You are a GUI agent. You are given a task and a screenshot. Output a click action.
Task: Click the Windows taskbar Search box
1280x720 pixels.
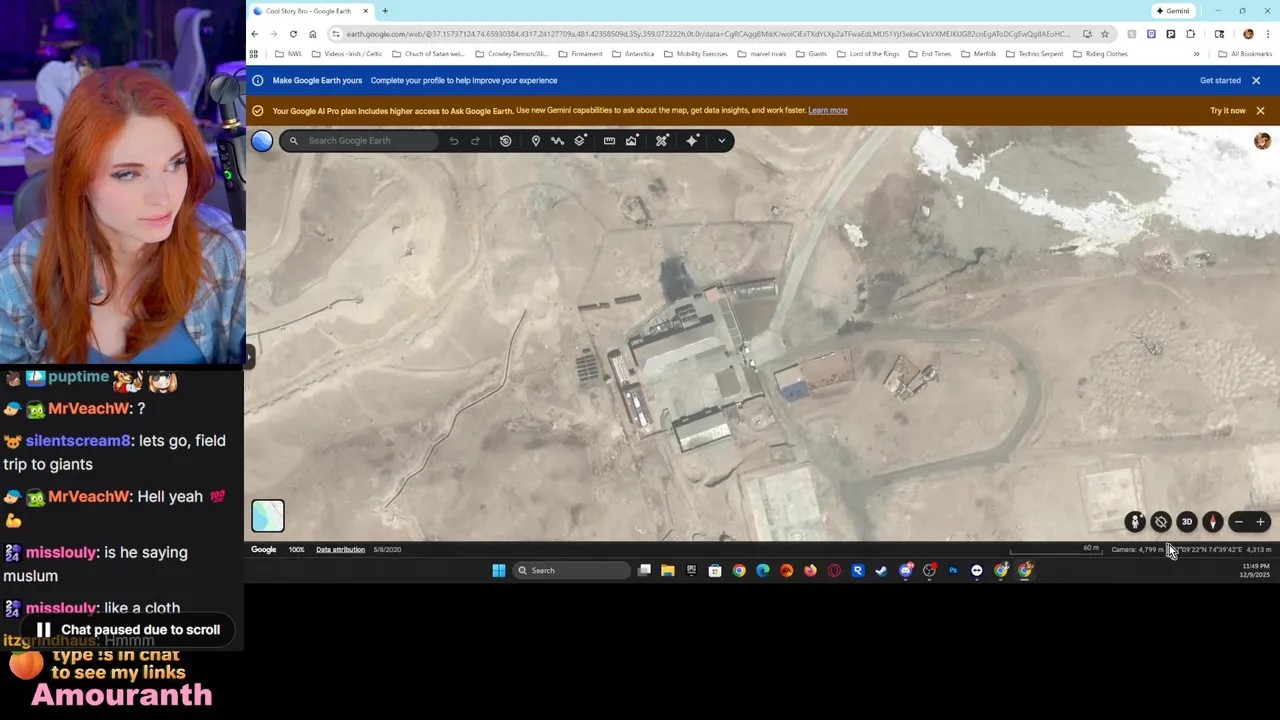pyautogui.click(x=572, y=571)
